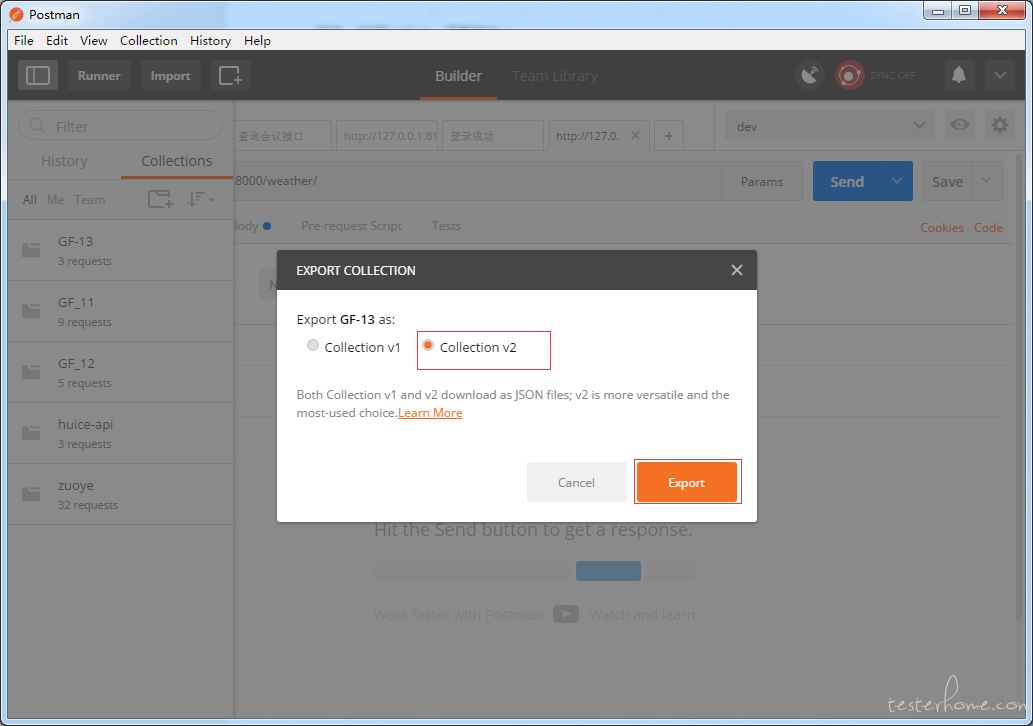The image size is (1033, 726).
Task: Click Cancel in export dialog
Action: pyautogui.click(x=576, y=482)
